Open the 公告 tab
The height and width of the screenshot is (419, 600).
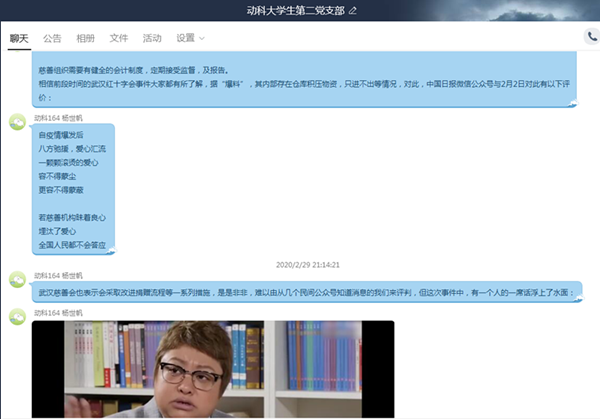point(52,38)
